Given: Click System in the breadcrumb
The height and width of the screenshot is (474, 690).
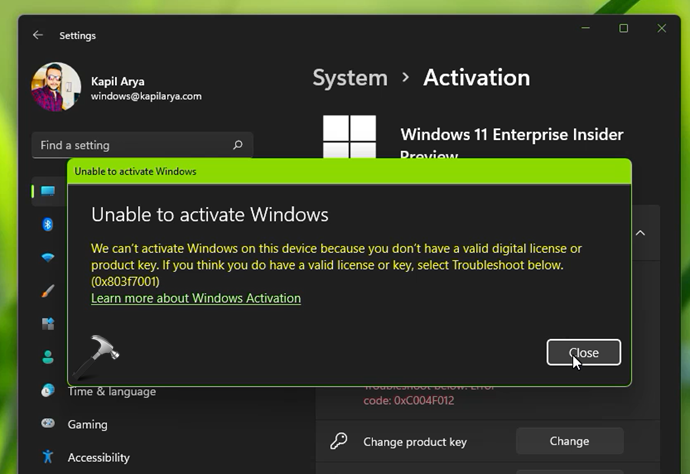Looking at the screenshot, I should [349, 78].
